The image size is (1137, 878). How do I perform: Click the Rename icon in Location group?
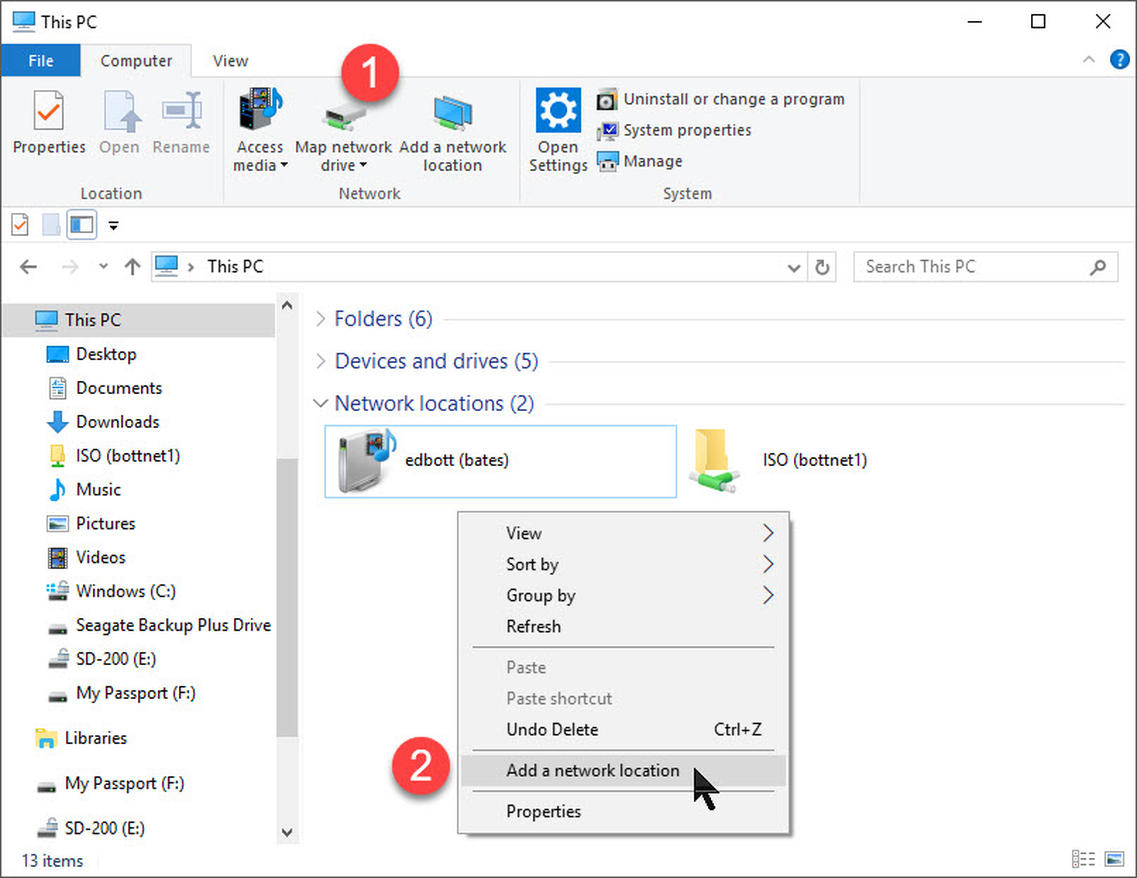(x=181, y=124)
